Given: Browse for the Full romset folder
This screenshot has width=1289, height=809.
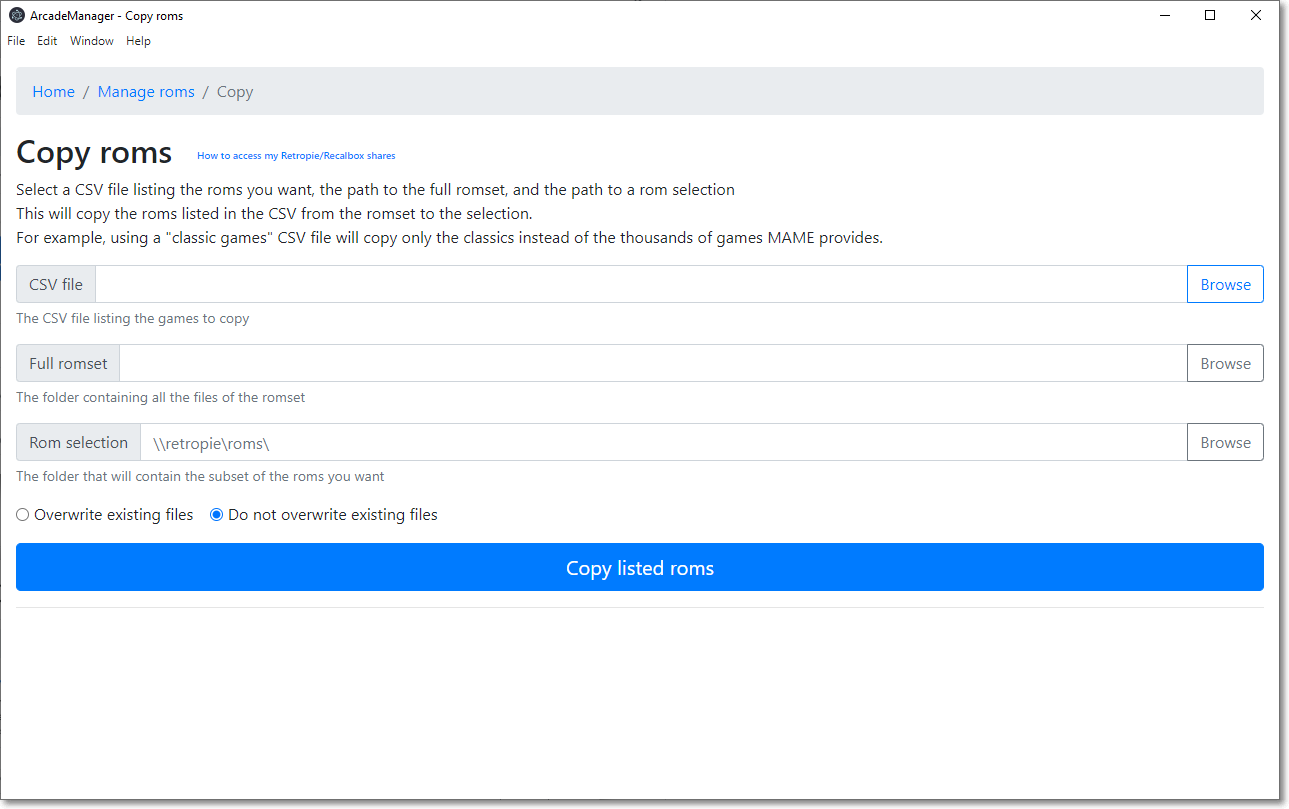Looking at the screenshot, I should (x=1225, y=363).
